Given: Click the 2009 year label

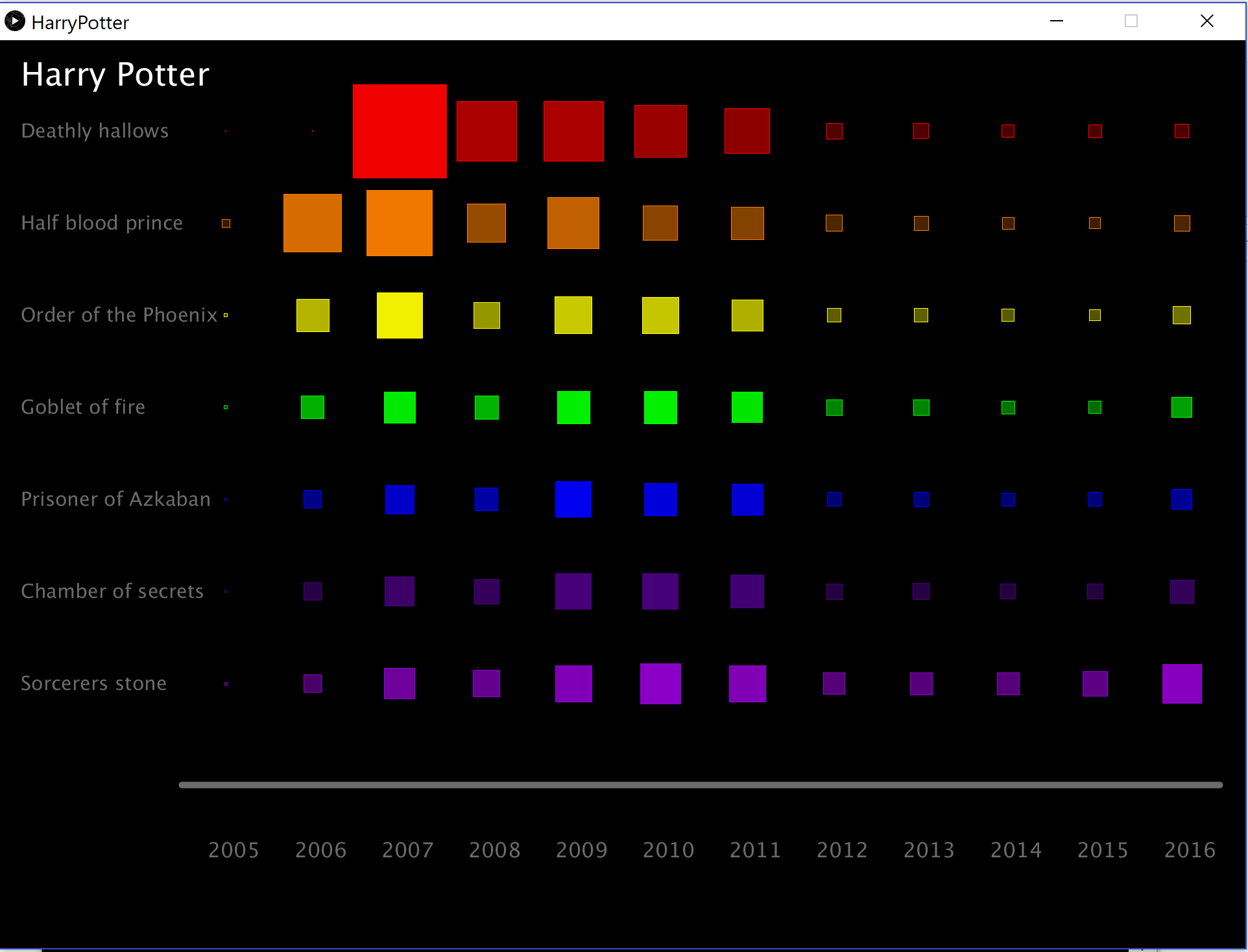Looking at the screenshot, I should click(581, 850).
